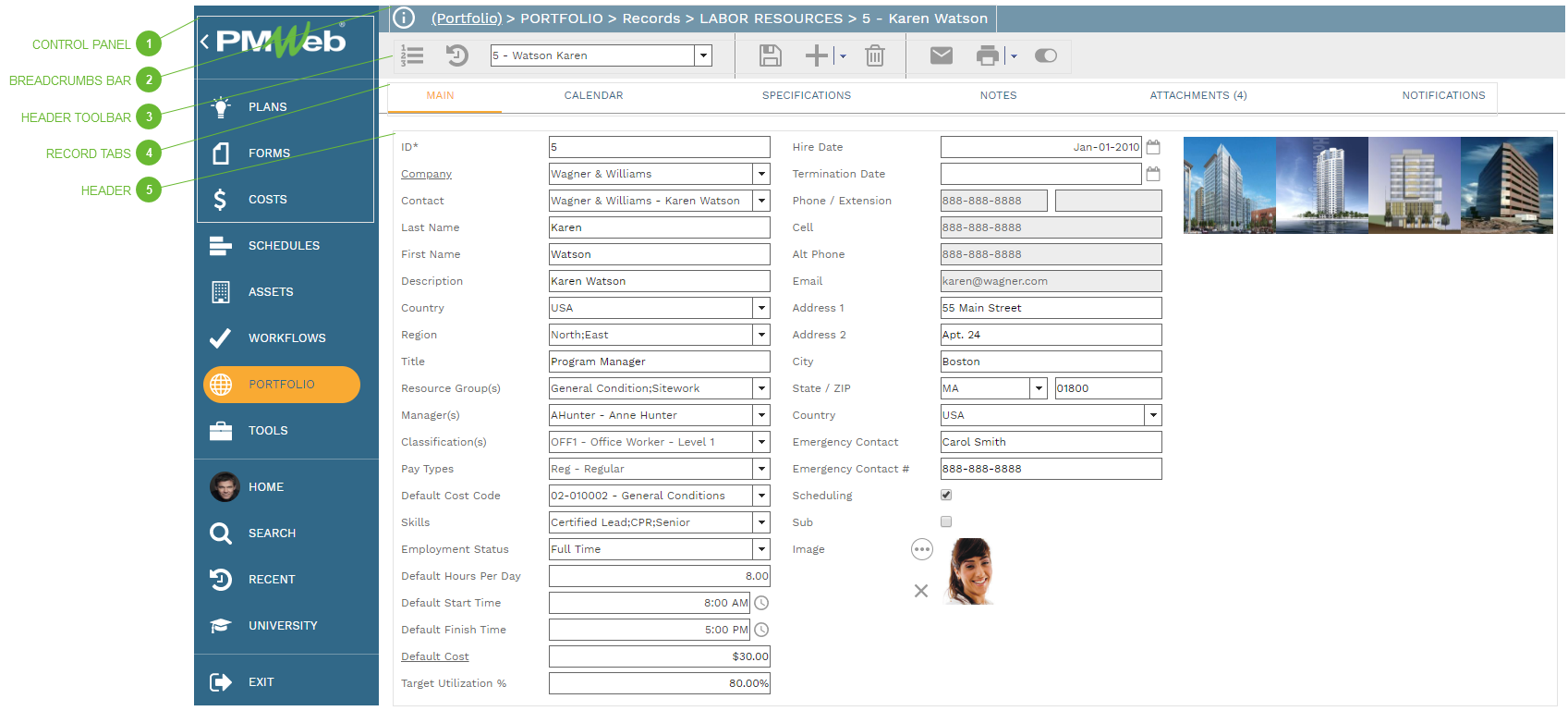Click the Print icon in toolbar

pos(988,56)
